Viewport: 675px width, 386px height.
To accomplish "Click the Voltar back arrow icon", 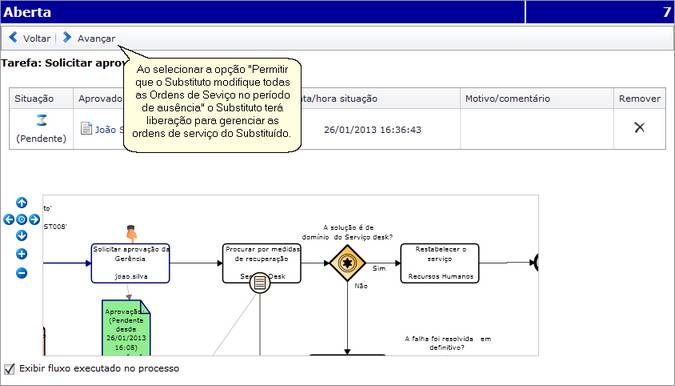I will [x=13, y=37].
